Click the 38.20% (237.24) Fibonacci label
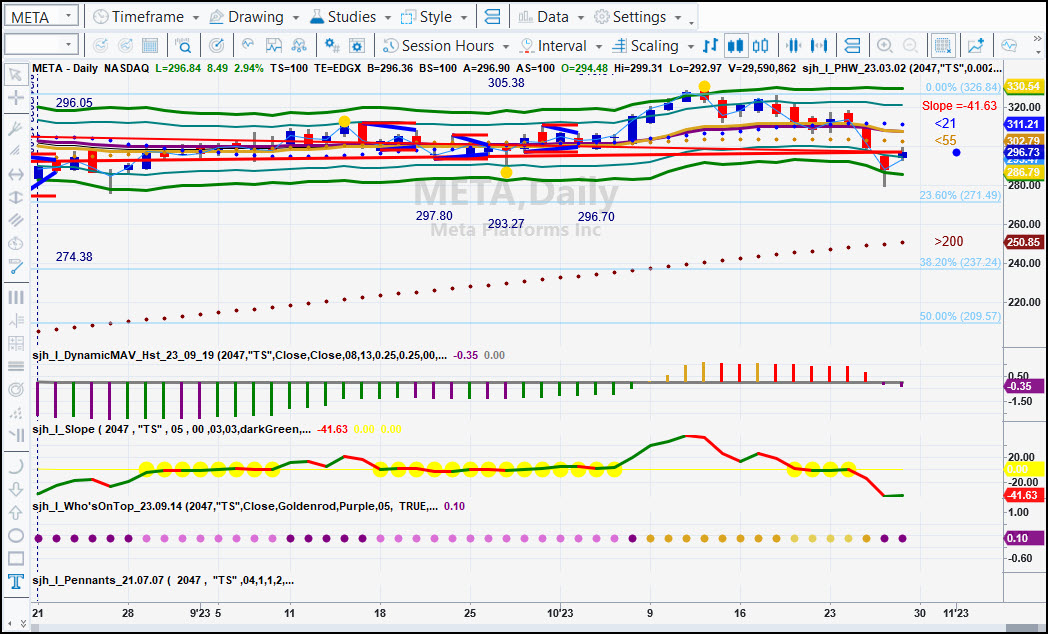 960,263
